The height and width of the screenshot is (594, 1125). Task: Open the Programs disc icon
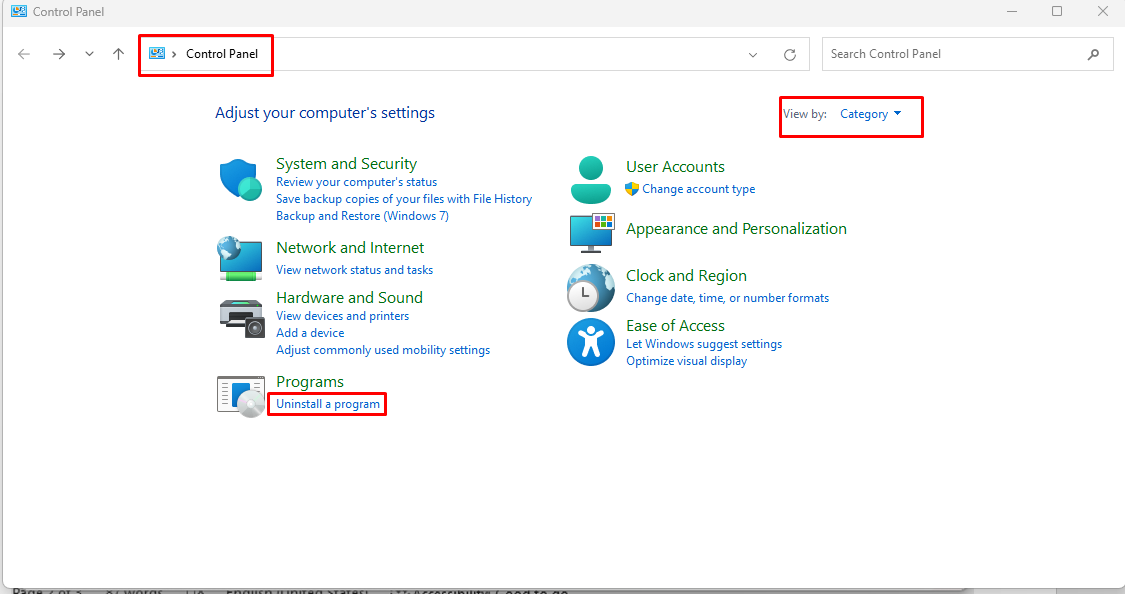coord(241,396)
